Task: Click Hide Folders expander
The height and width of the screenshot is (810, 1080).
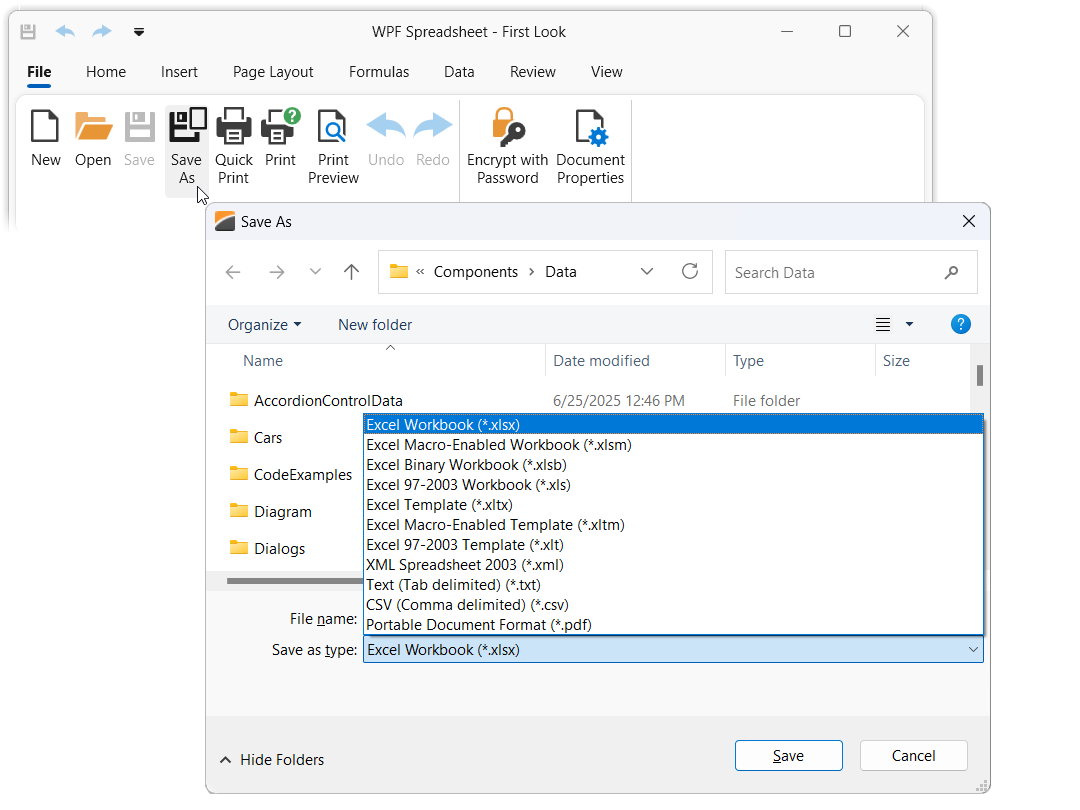Action: [x=272, y=760]
